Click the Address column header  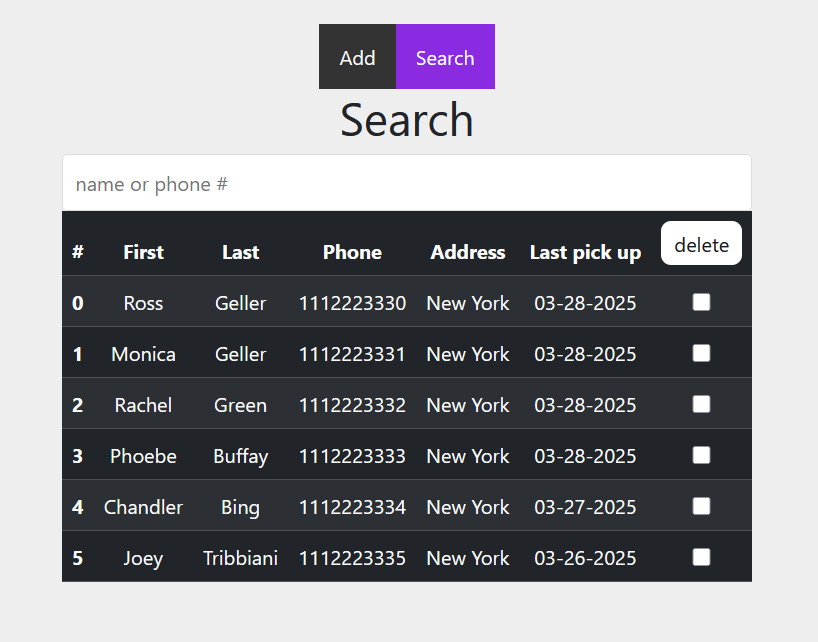pyautogui.click(x=468, y=252)
